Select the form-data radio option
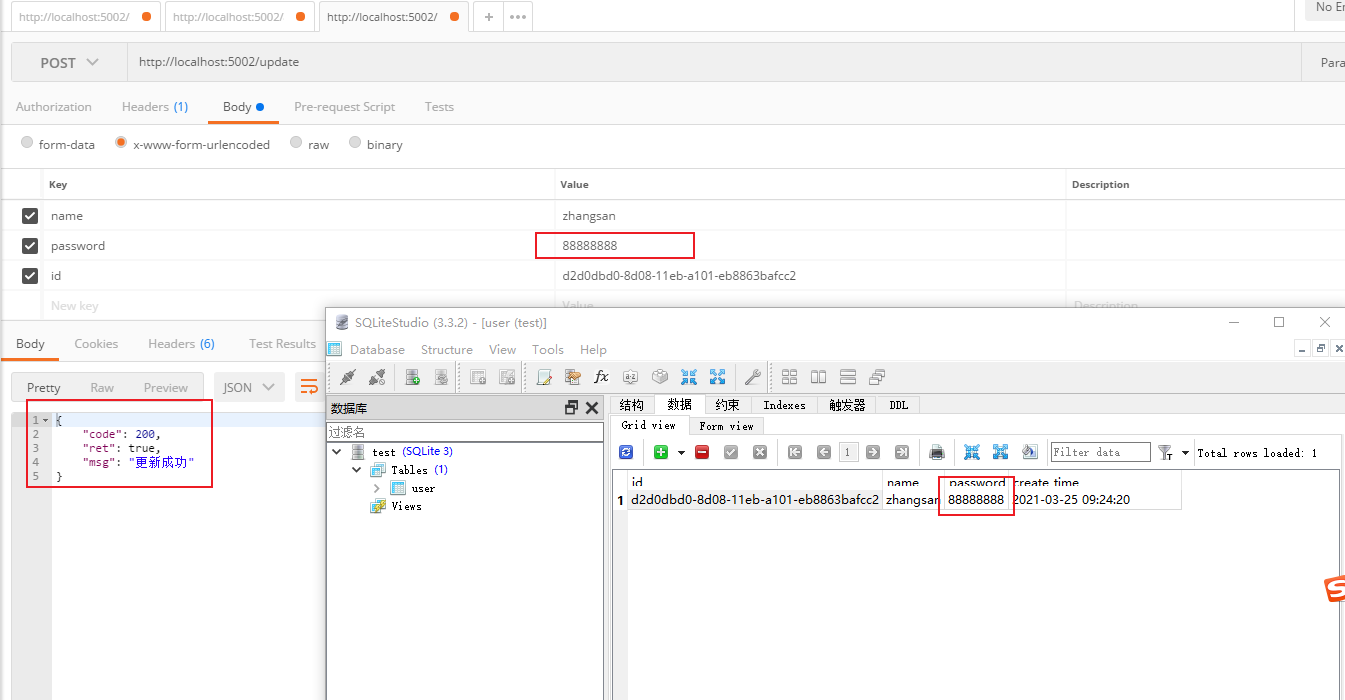 pyautogui.click(x=27, y=143)
